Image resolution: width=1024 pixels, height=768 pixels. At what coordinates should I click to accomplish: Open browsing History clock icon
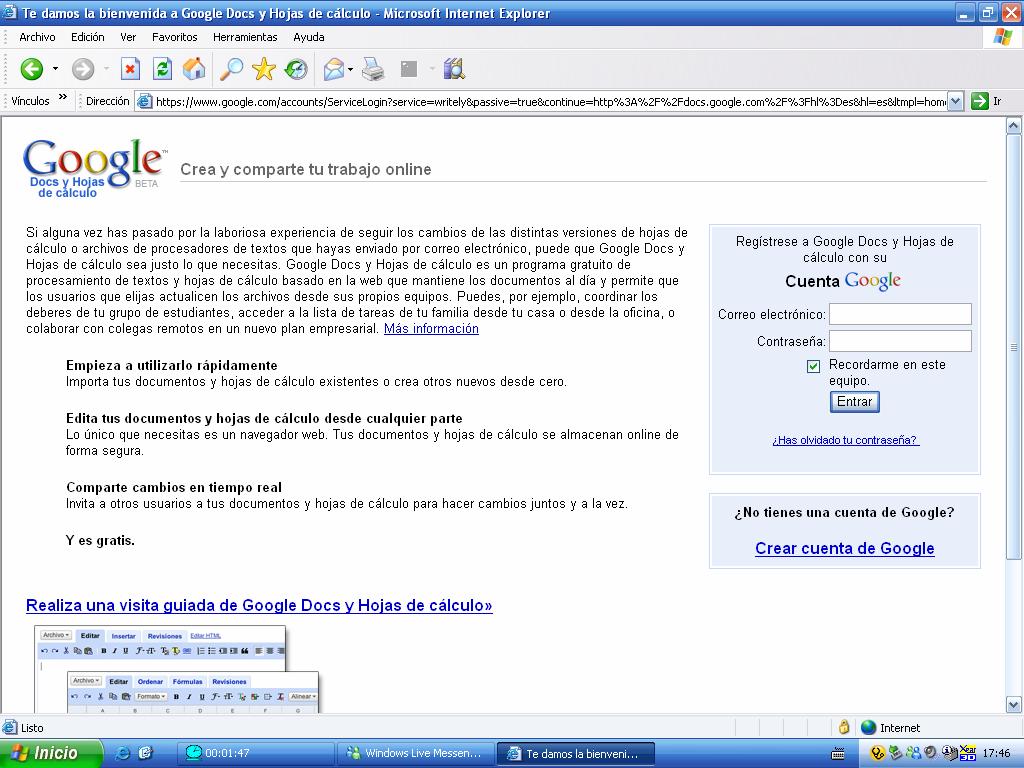[296, 69]
